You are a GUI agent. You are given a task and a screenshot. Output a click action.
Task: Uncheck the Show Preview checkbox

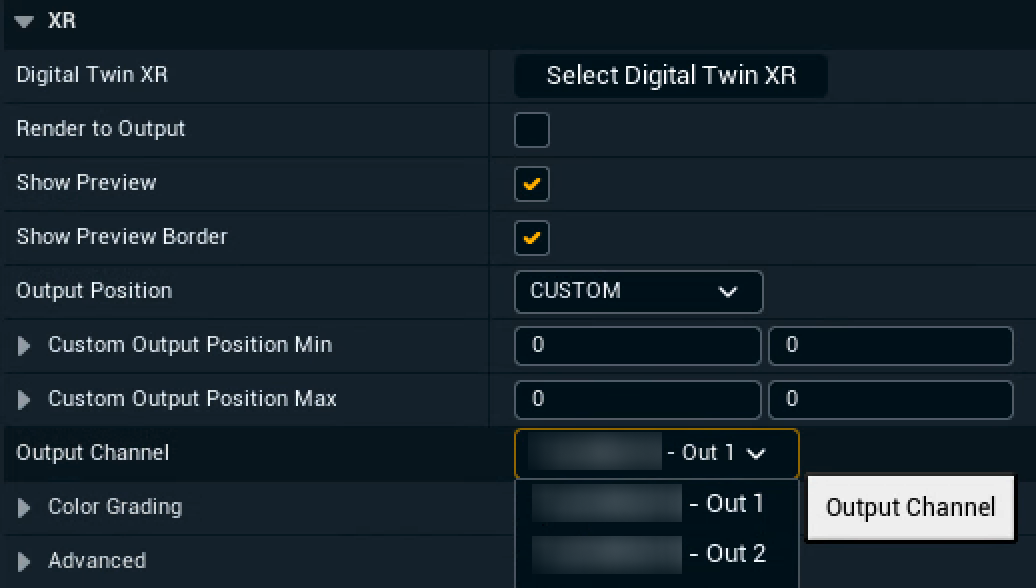[531, 184]
